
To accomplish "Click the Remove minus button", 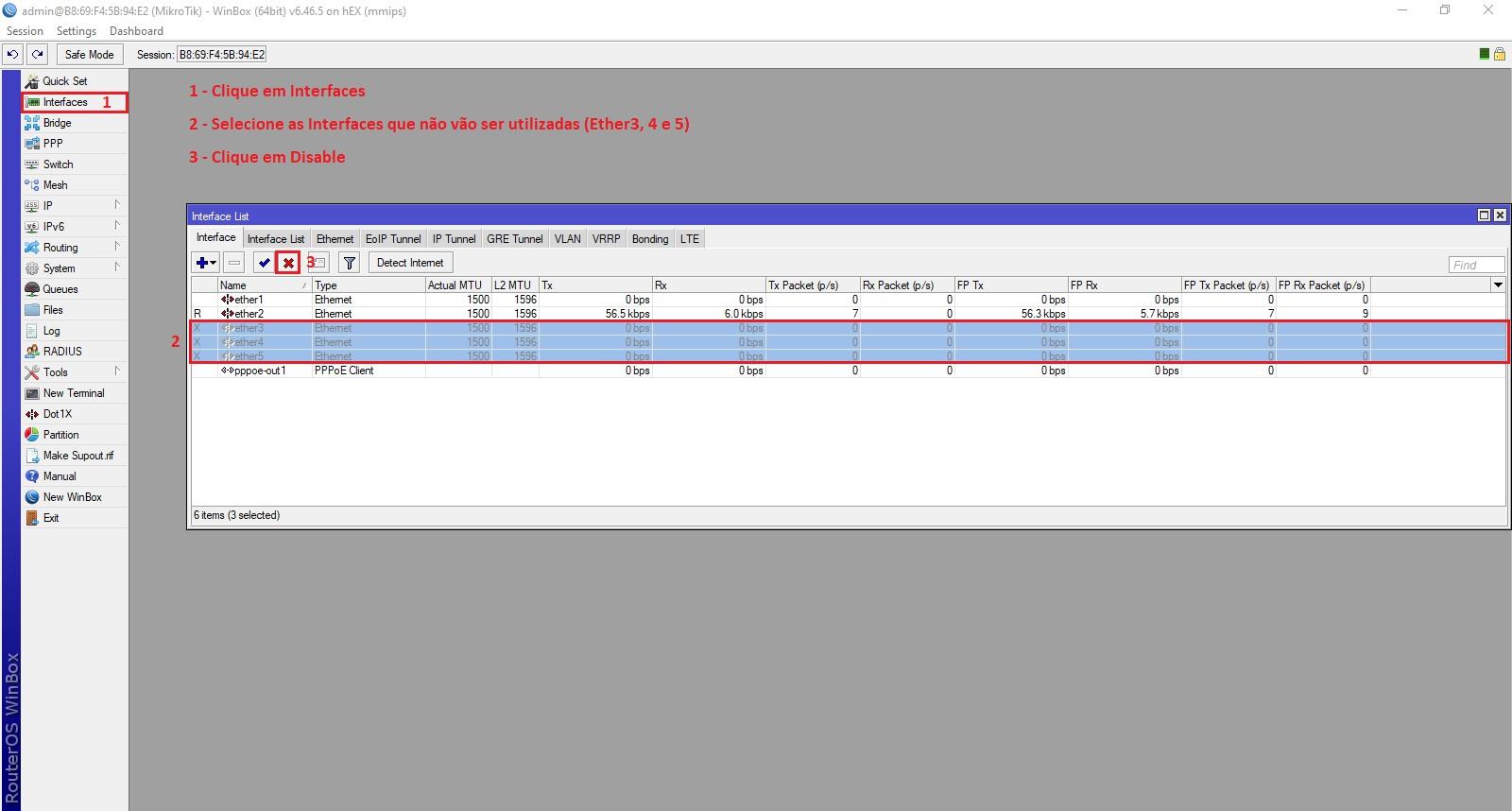I will (x=234, y=263).
